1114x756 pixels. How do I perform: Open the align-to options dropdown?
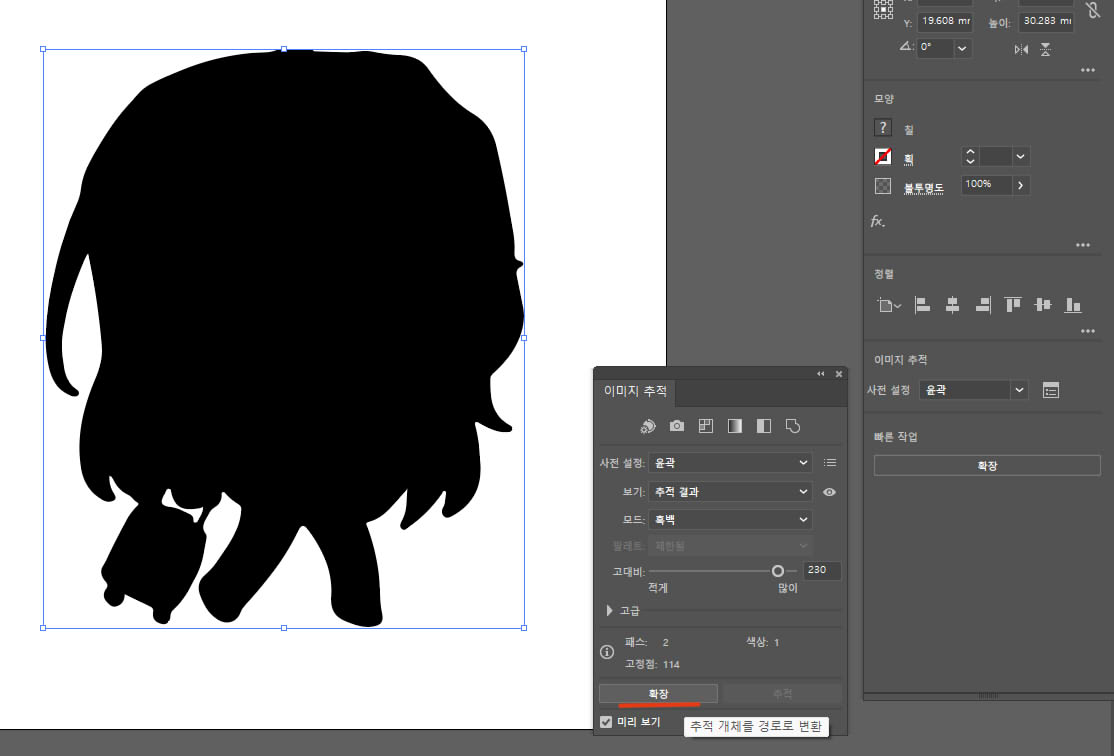click(889, 306)
